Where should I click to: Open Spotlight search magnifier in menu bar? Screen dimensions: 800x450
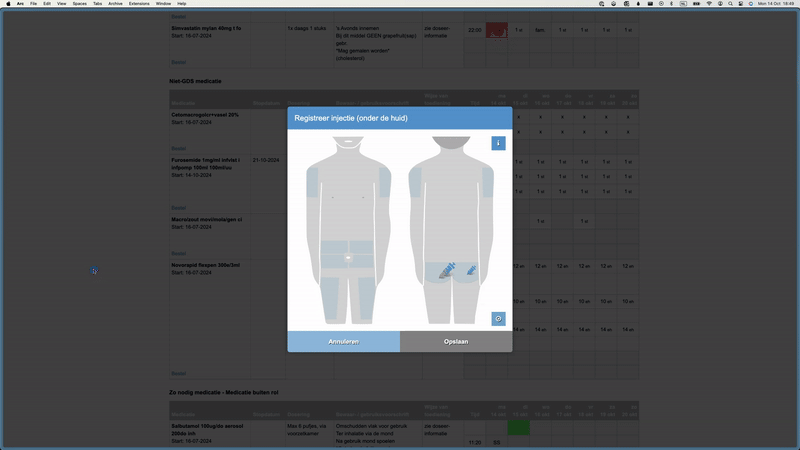(731, 4)
